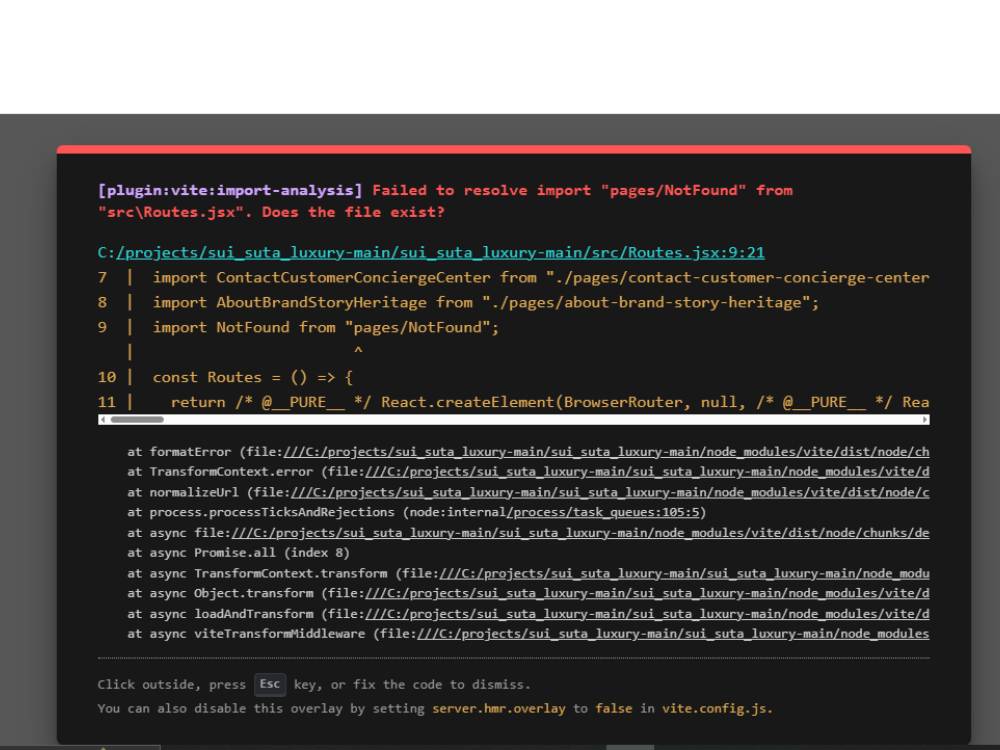
Task: Click the code frame scrollbar left arrow
Action: tap(103, 420)
